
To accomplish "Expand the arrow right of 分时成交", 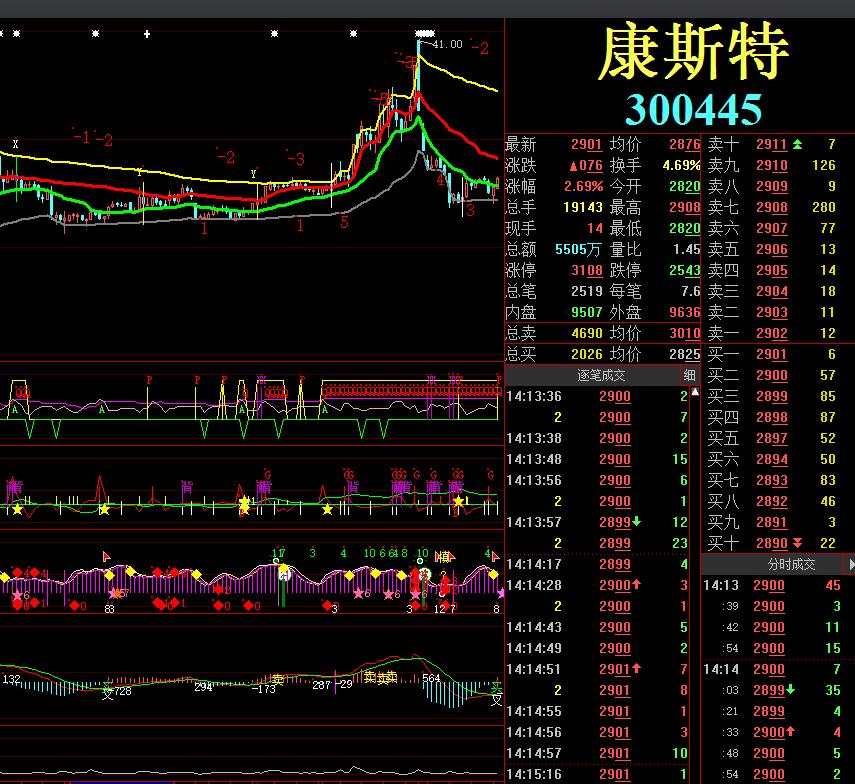I will tap(851, 564).
